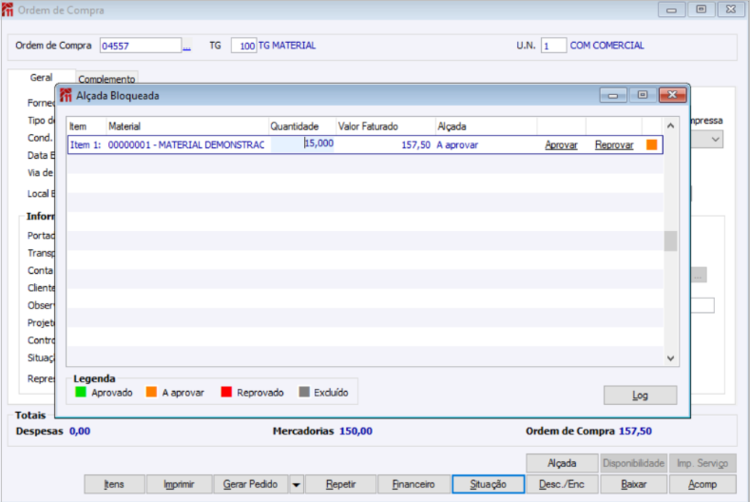Viewport: 750px width, 502px height.
Task: Click the Material column header
Action: tap(124, 126)
